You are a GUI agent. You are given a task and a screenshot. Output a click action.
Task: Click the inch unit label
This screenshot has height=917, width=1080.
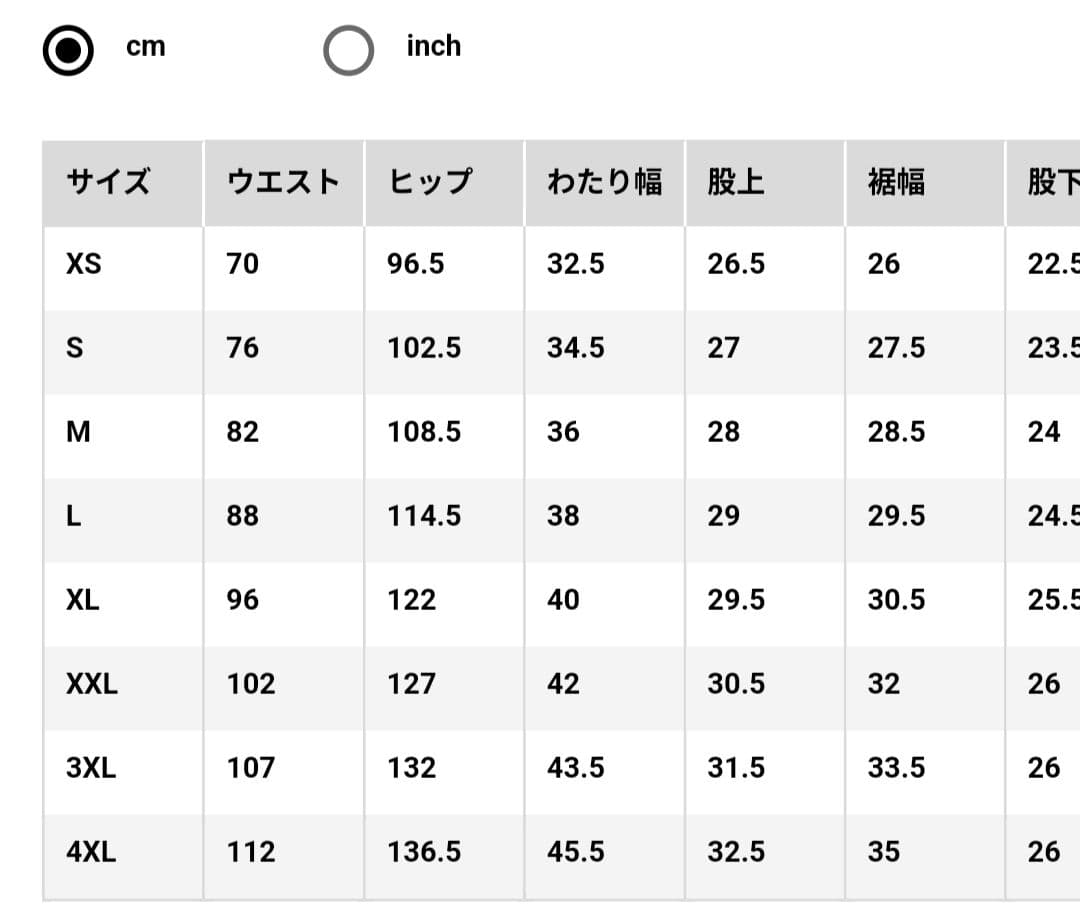(x=433, y=46)
